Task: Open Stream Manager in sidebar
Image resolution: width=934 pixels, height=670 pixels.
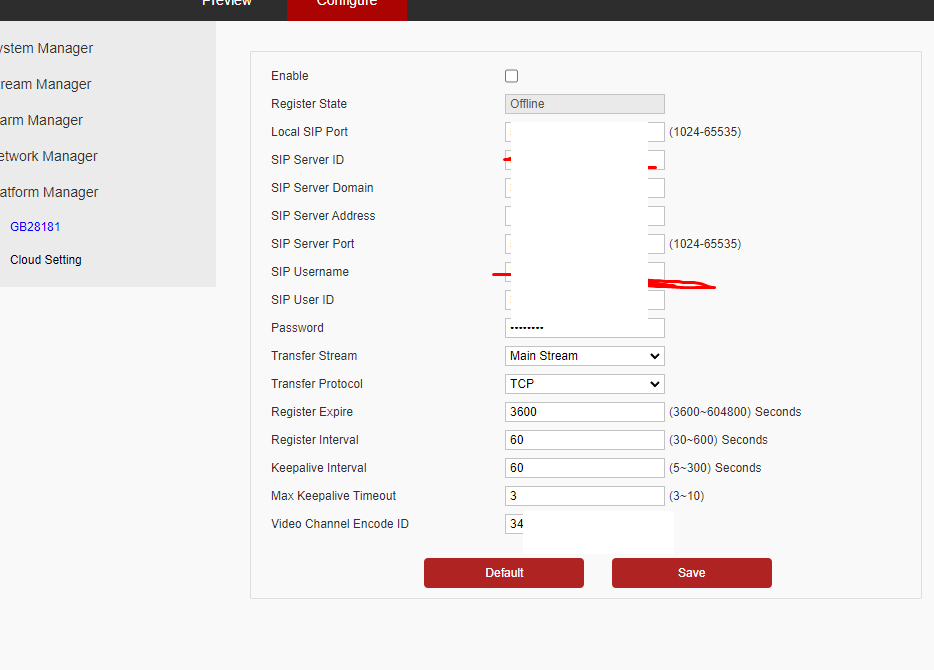Action: [45, 85]
